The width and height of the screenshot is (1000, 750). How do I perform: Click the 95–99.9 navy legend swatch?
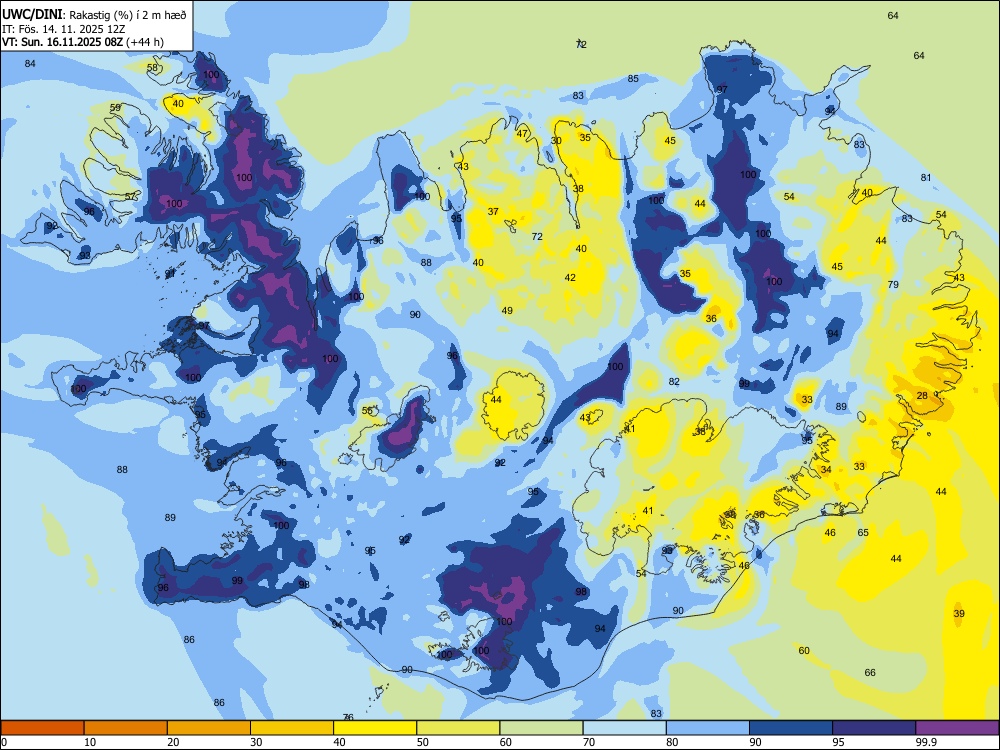(874, 728)
